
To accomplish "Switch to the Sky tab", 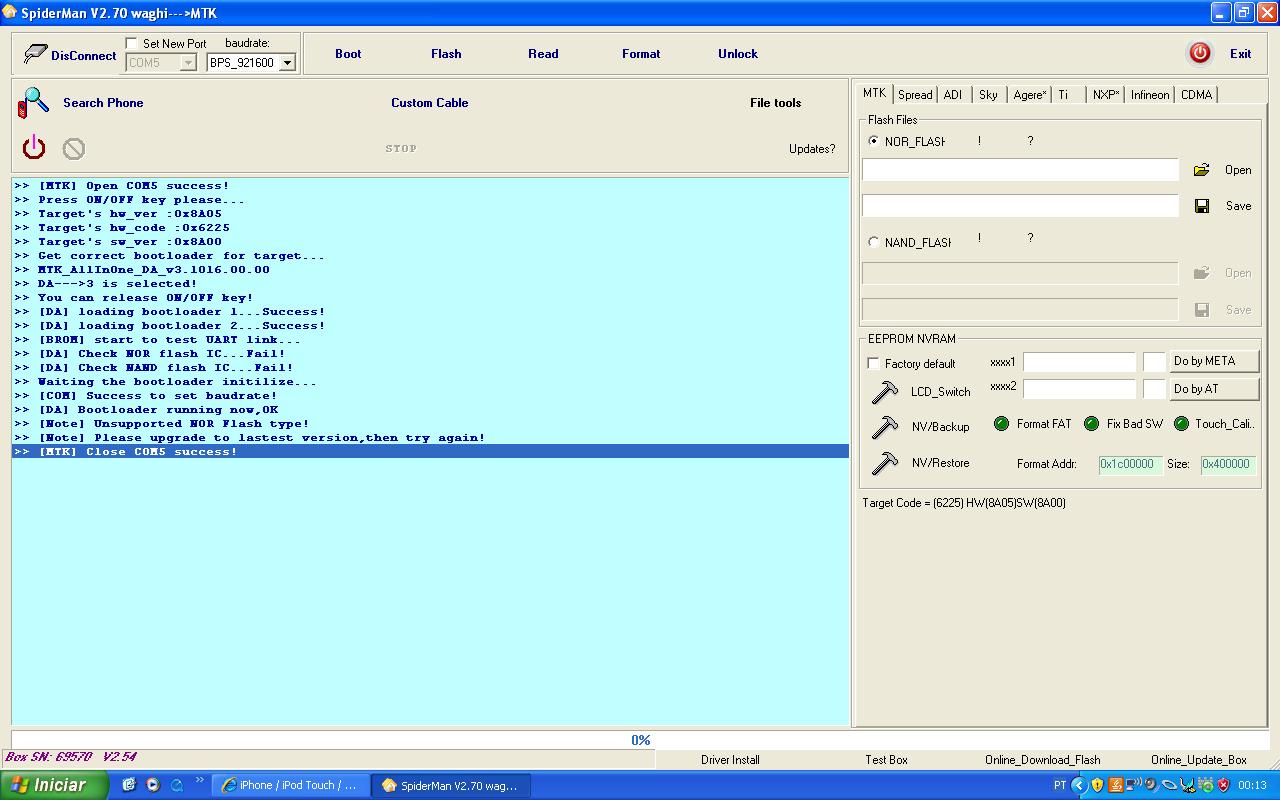I will (988, 95).
